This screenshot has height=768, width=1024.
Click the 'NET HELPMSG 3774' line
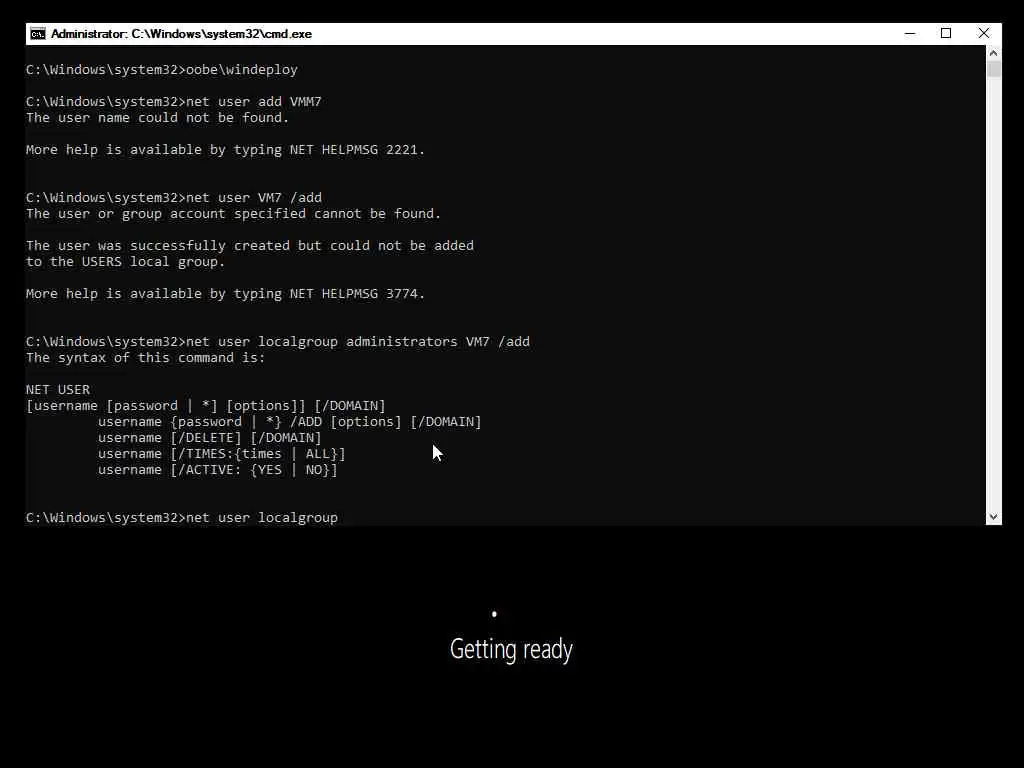coord(225,294)
